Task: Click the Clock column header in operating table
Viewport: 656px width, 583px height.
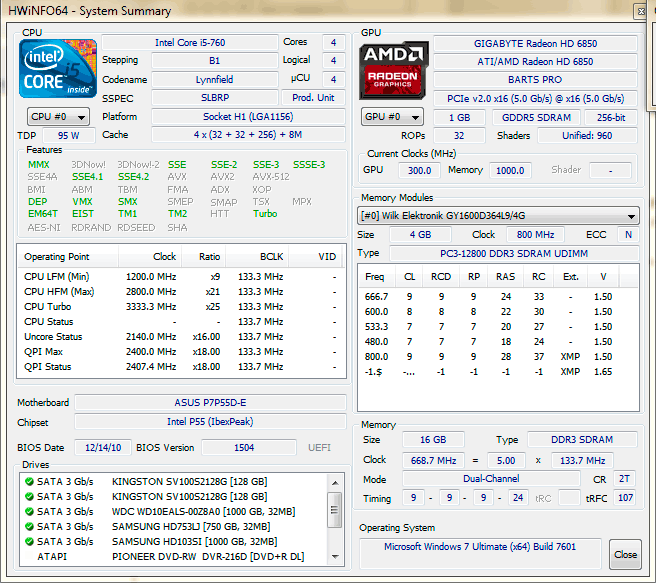Action: [x=150, y=257]
